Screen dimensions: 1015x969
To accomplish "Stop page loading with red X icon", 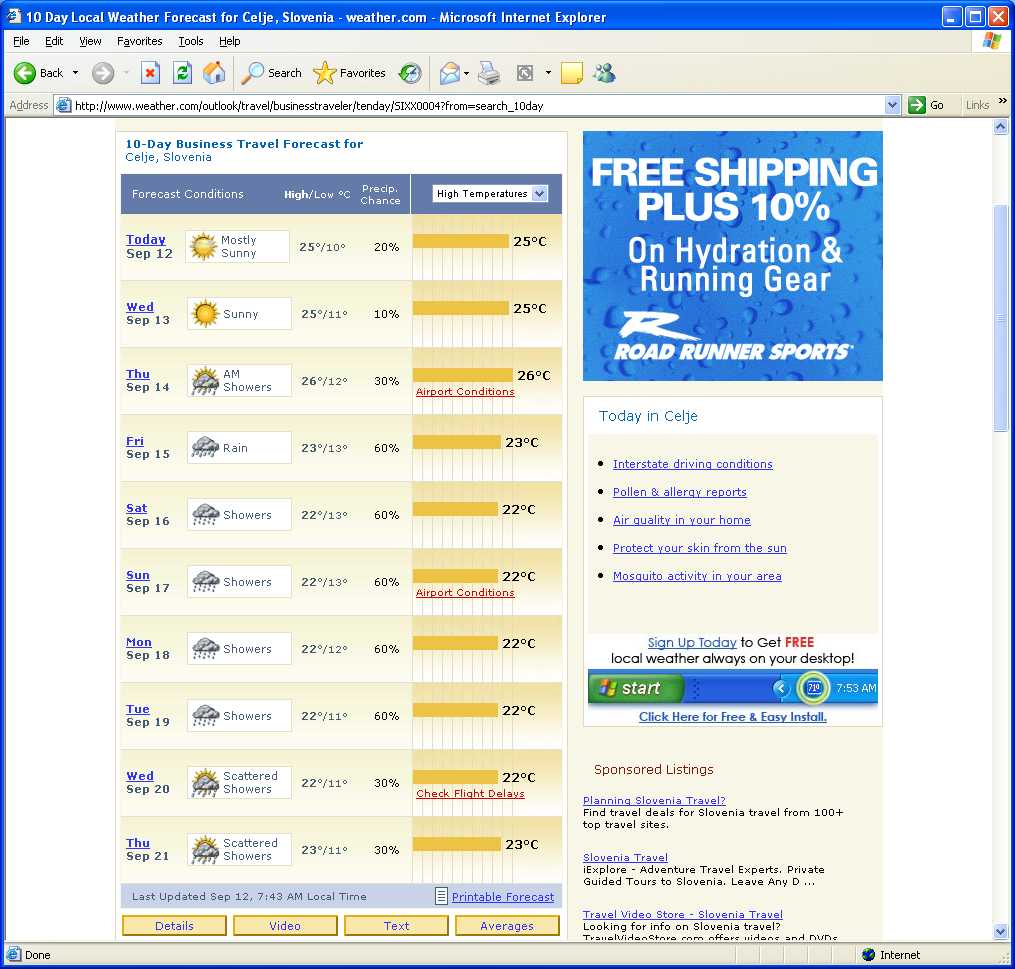I will coord(150,73).
